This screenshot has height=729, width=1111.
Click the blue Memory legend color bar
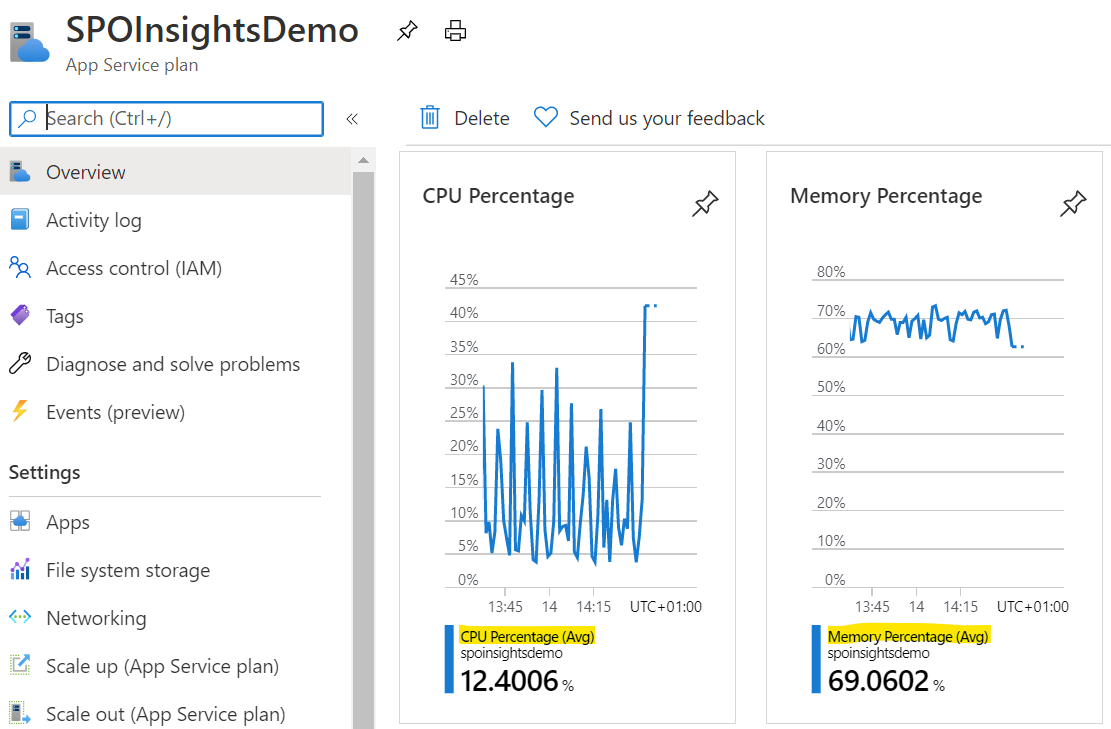pyautogui.click(x=816, y=659)
